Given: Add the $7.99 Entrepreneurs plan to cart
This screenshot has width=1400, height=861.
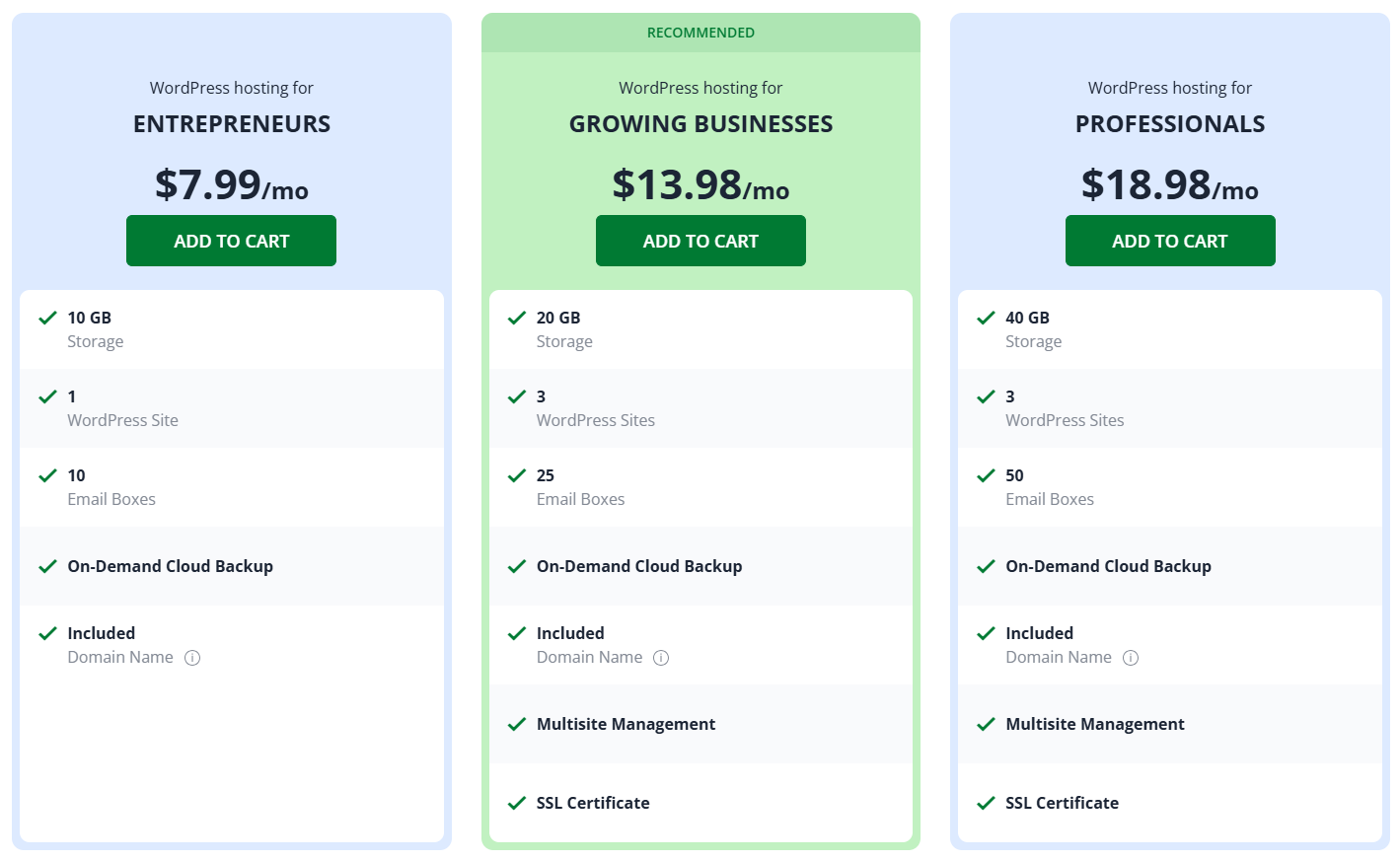Looking at the screenshot, I should (231, 241).
